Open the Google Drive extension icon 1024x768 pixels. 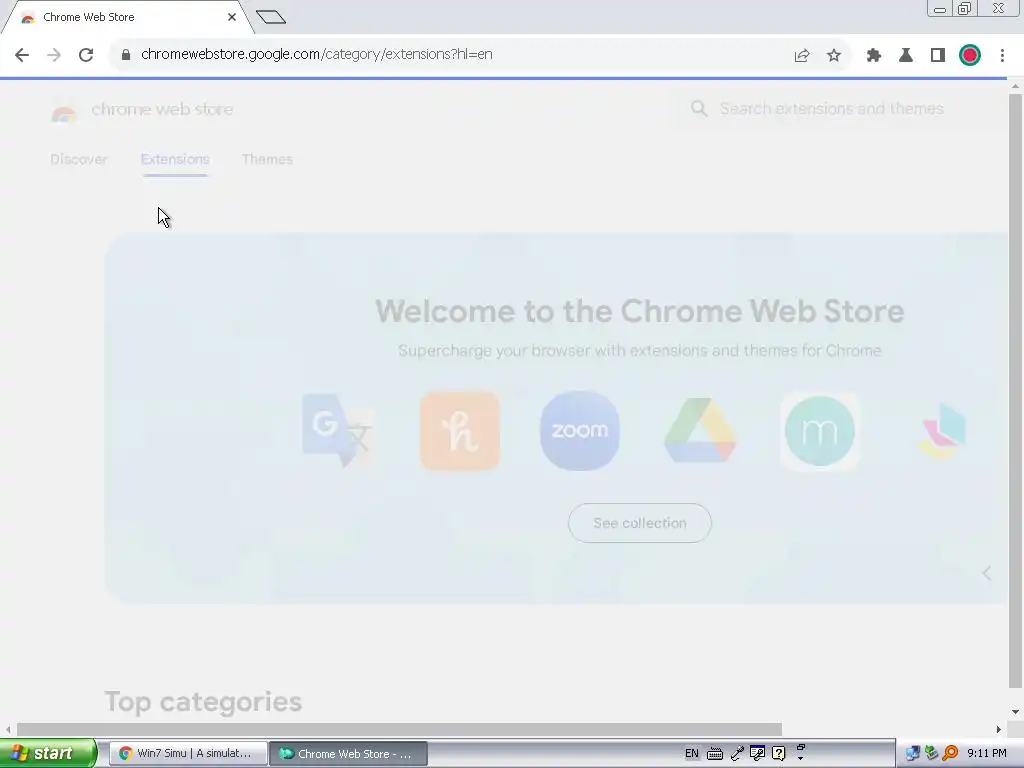coord(700,431)
